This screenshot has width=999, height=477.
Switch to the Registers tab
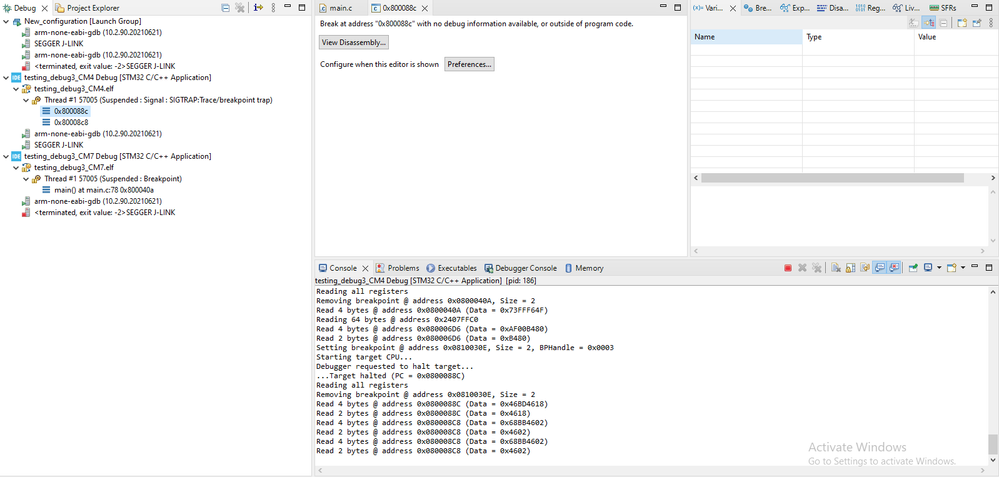point(870,8)
